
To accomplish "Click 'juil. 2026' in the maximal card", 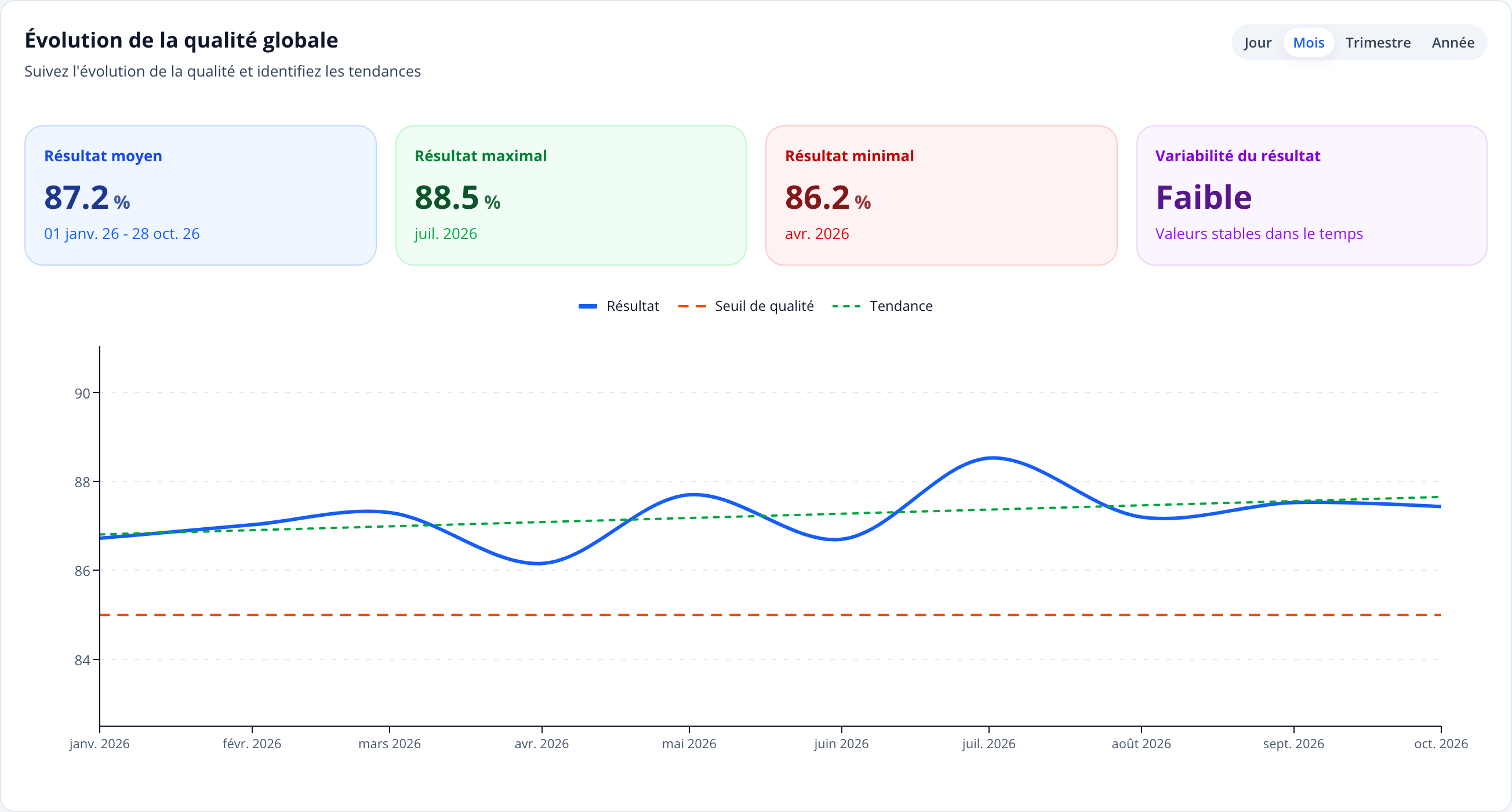I will pyautogui.click(x=445, y=234).
